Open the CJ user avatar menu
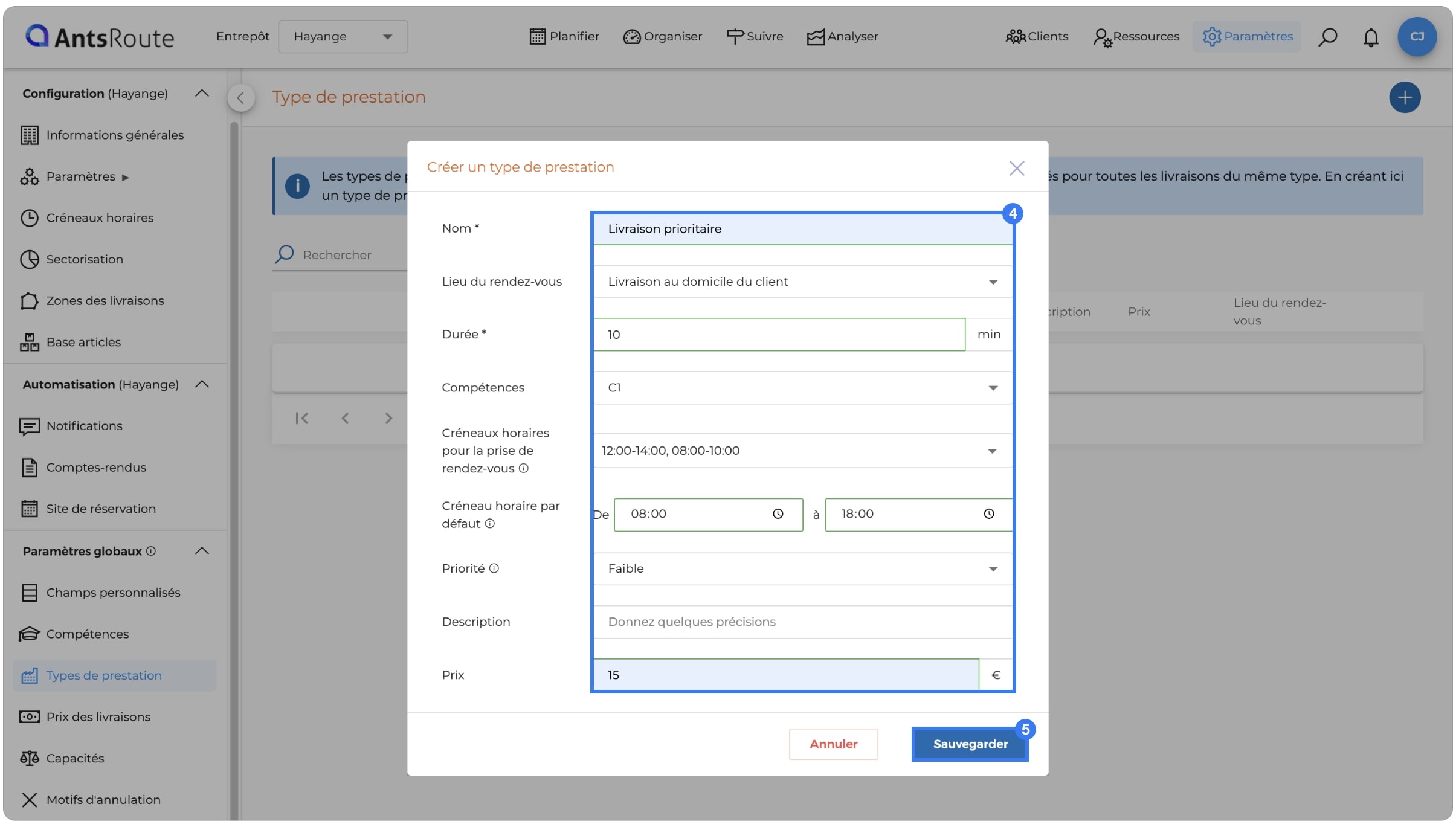 1417,36
